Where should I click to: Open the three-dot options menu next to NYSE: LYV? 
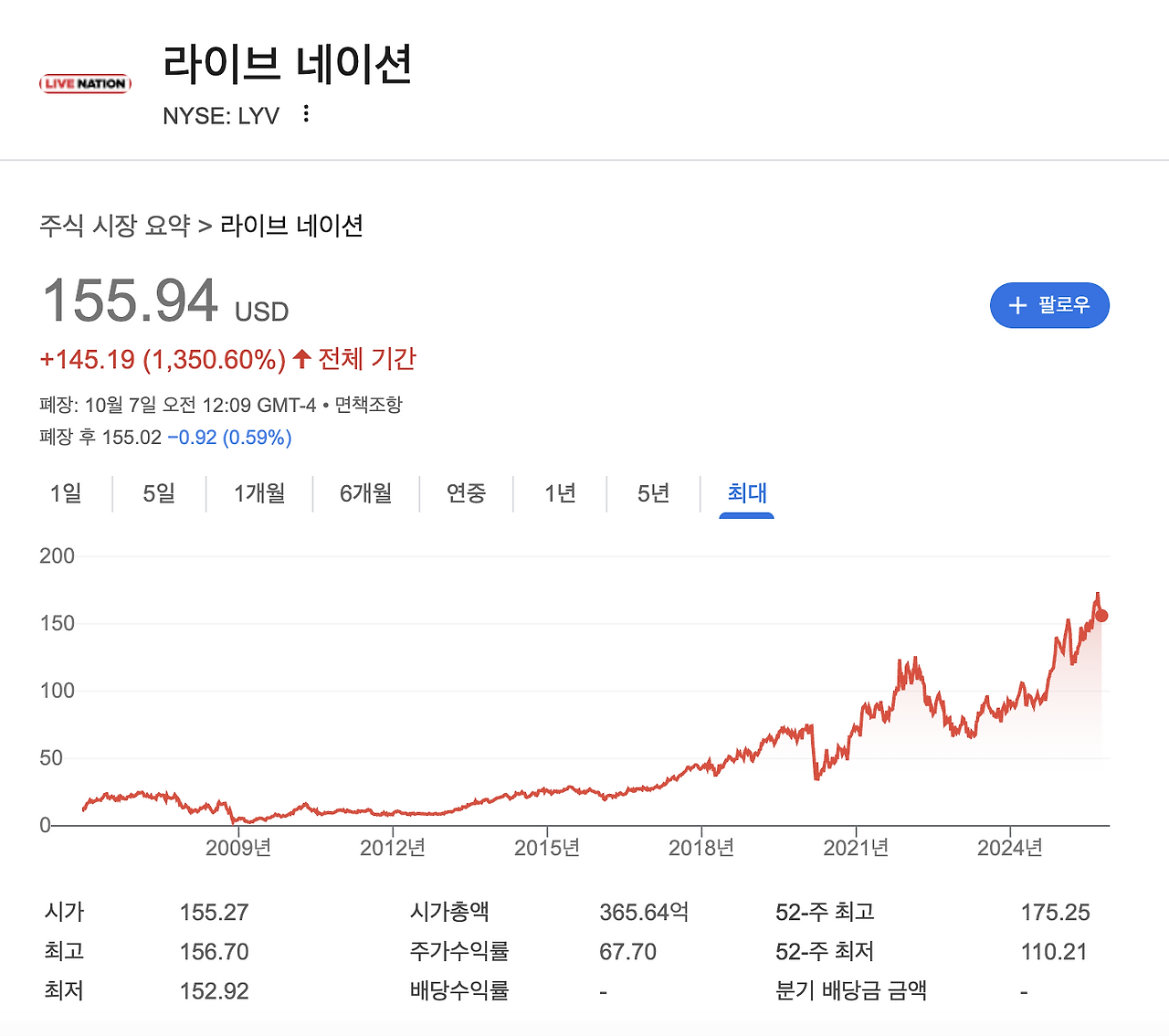click(305, 113)
